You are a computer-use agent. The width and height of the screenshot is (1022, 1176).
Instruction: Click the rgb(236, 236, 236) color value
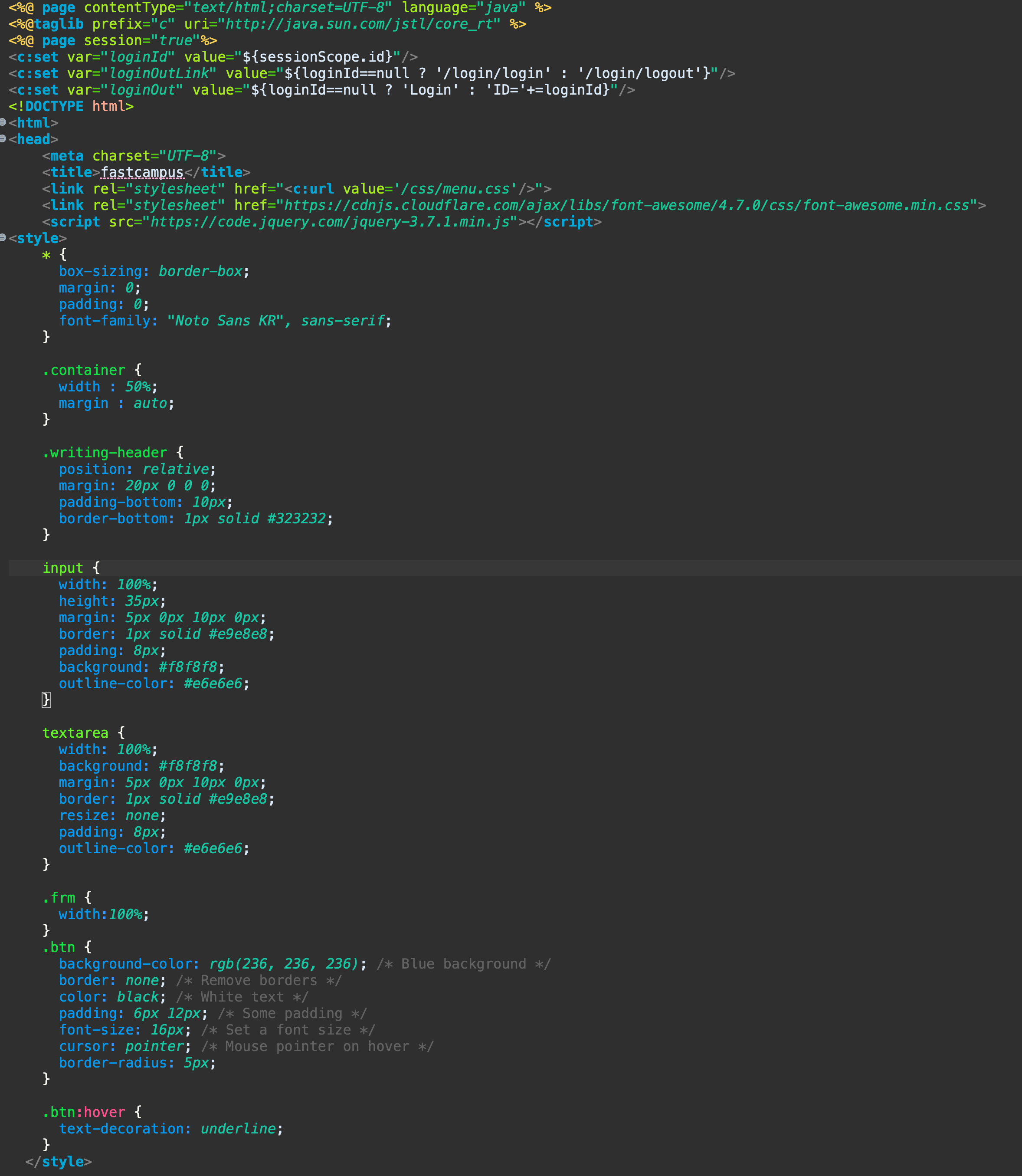pos(283,964)
